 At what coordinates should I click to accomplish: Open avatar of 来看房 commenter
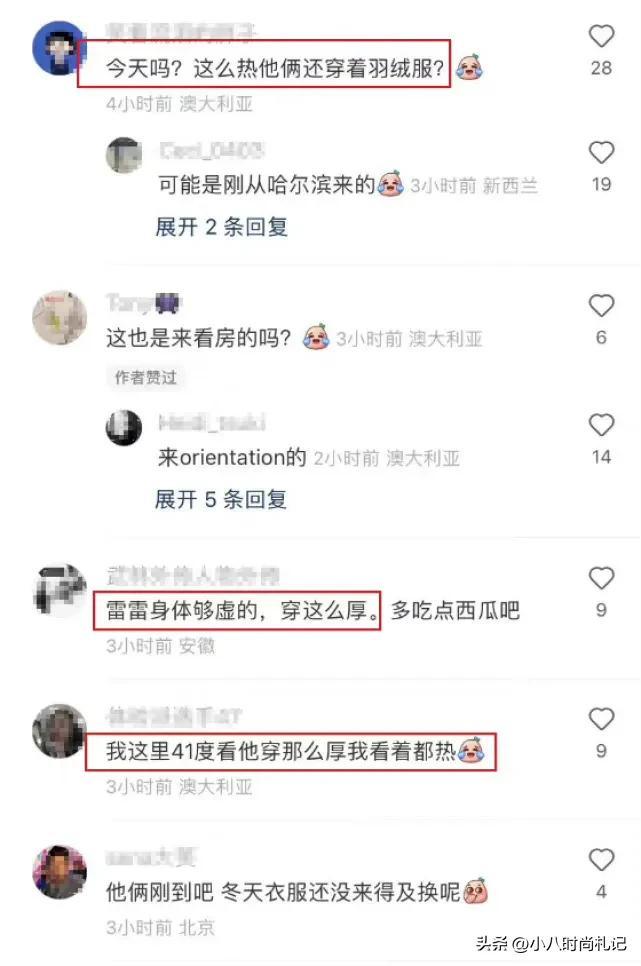coord(59,317)
